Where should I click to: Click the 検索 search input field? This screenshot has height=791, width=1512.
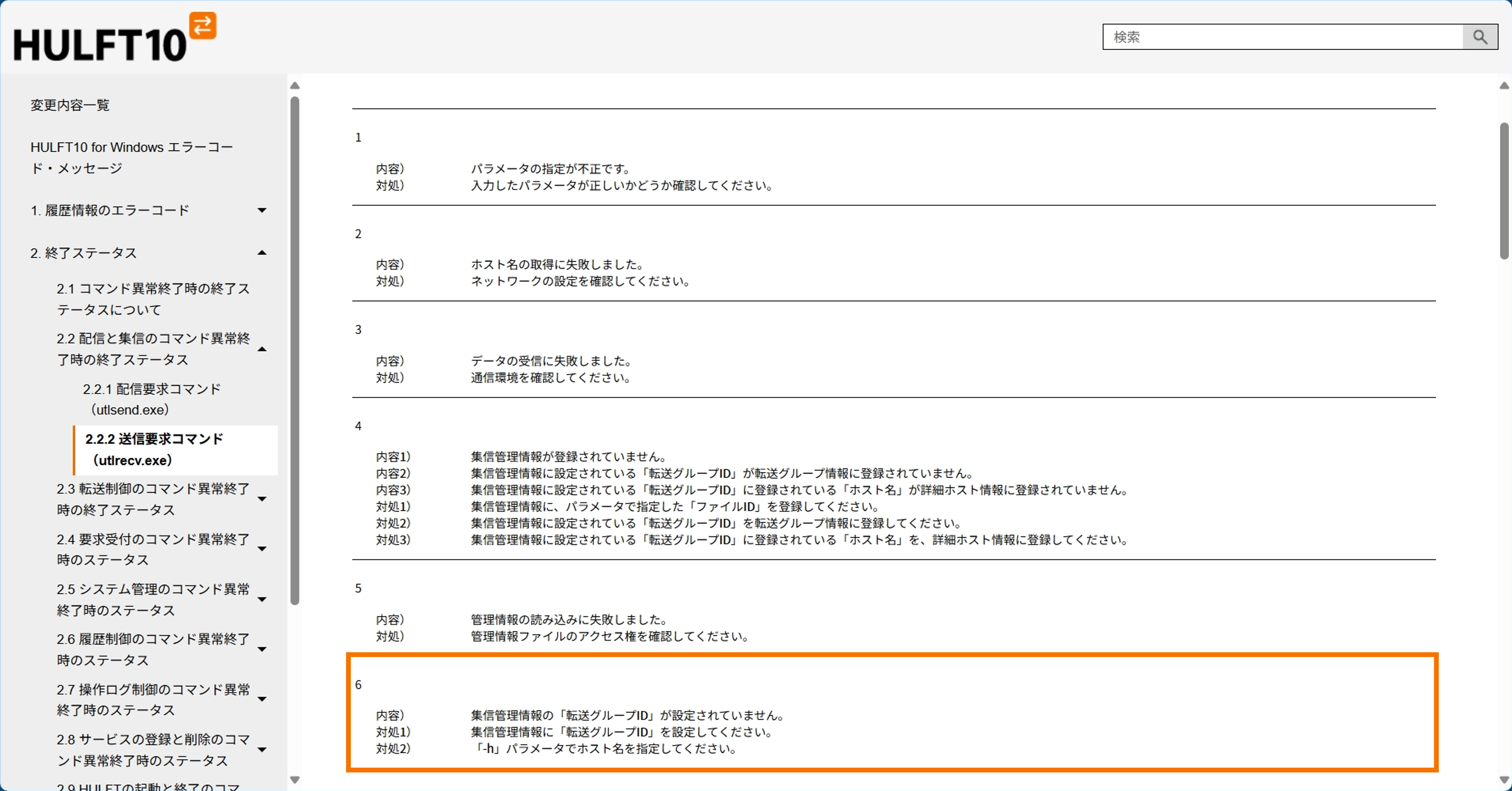[1282, 37]
